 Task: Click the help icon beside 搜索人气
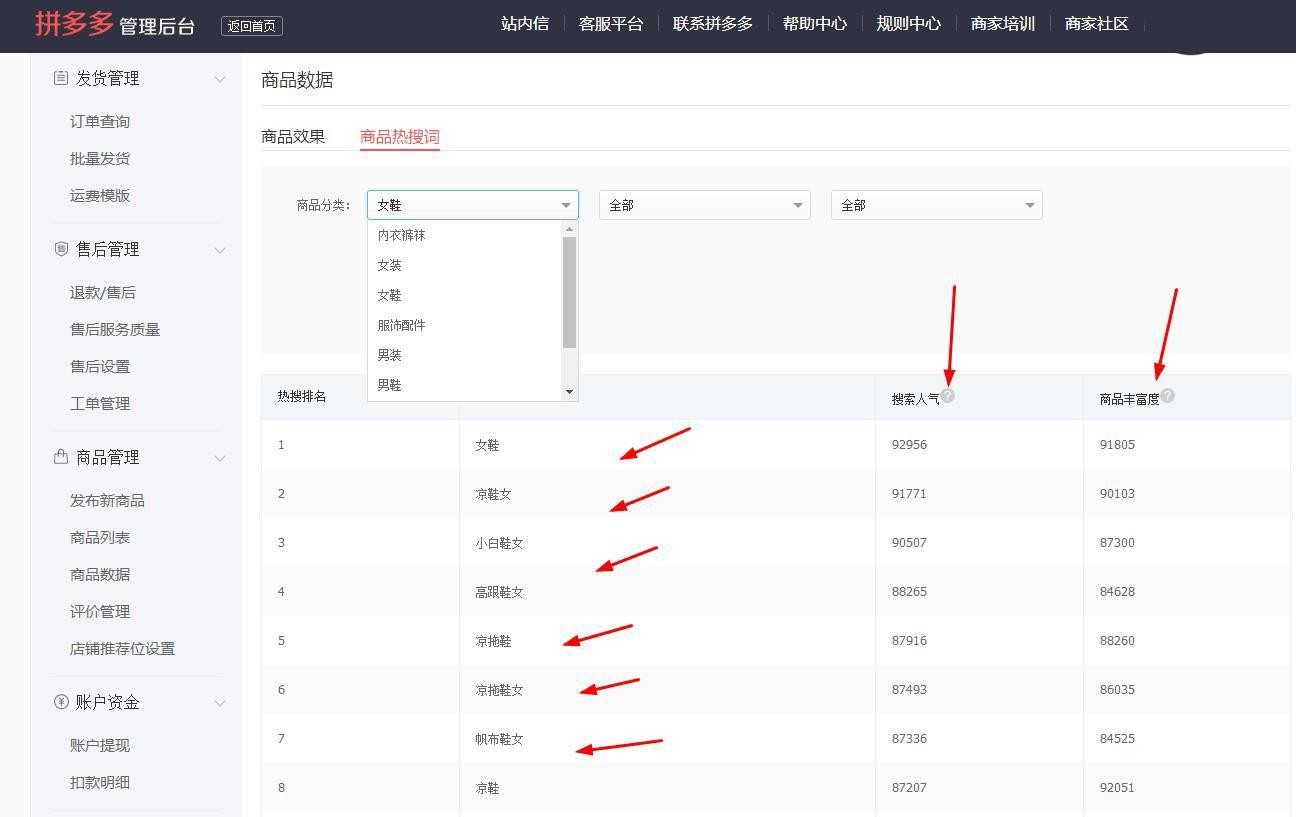pyautogui.click(x=948, y=396)
